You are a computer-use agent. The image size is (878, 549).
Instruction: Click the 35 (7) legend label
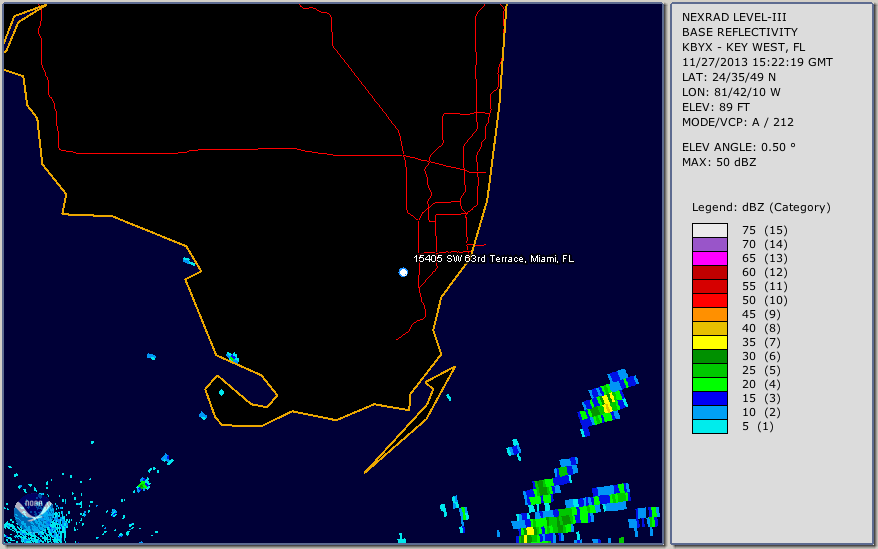click(x=761, y=342)
